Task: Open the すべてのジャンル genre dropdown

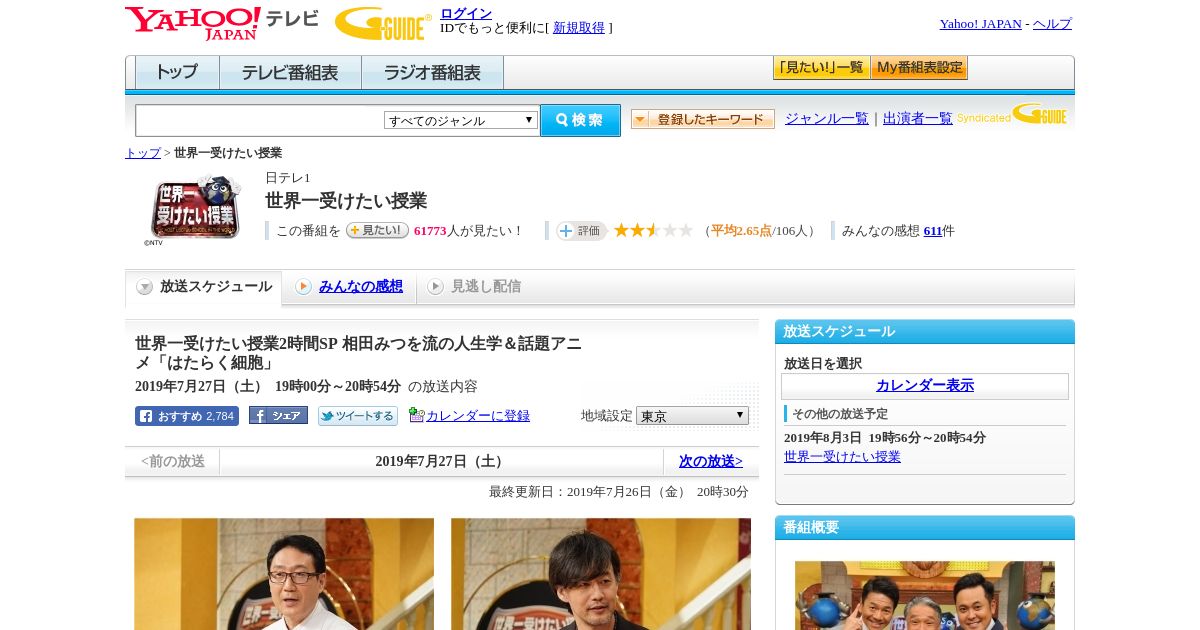Action: click(x=461, y=120)
